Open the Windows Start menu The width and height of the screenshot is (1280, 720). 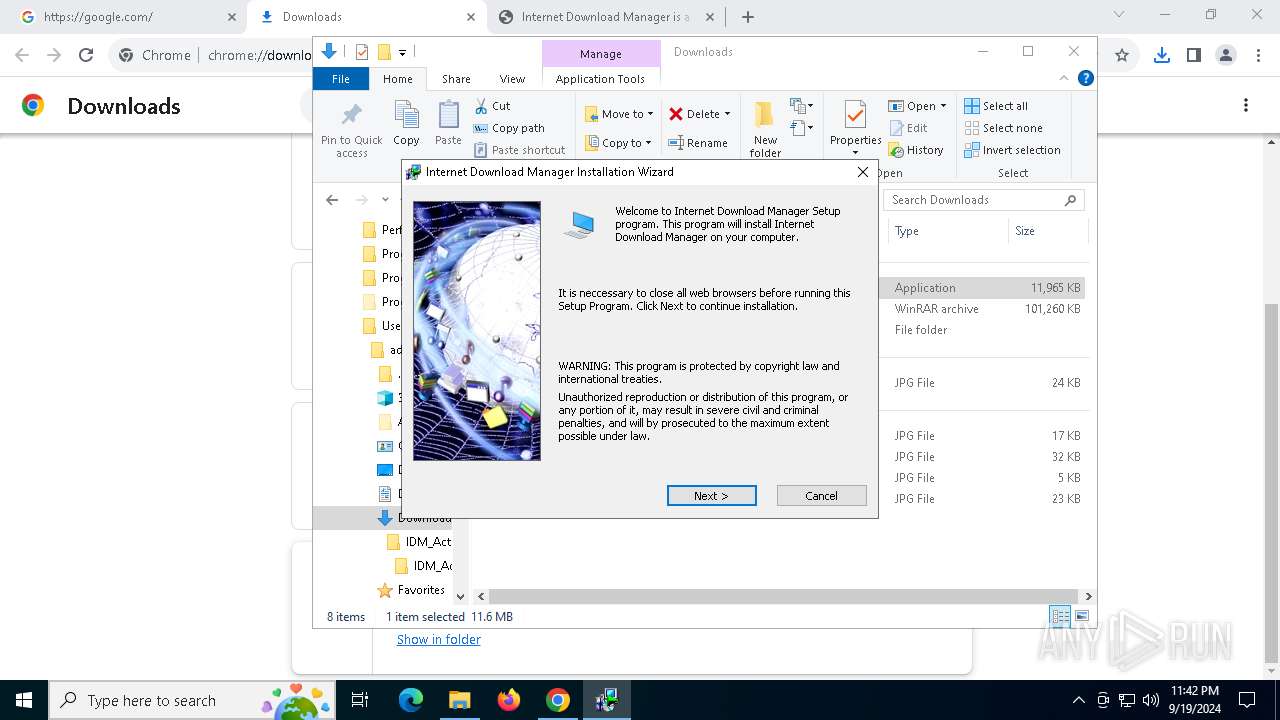(x=24, y=700)
